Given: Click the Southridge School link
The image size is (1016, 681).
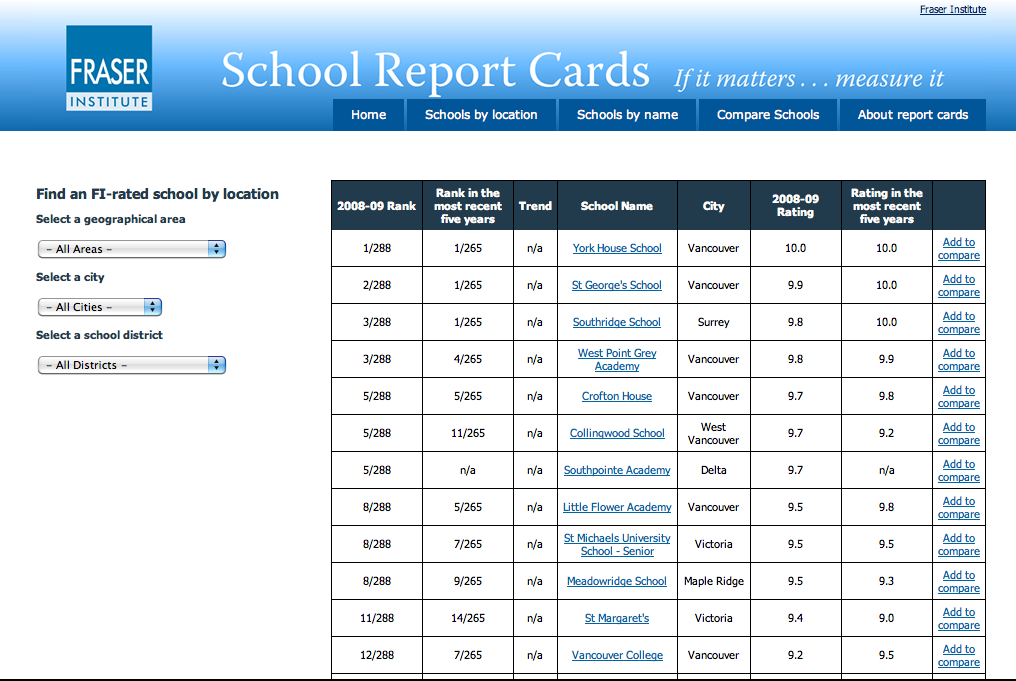Looking at the screenshot, I should (617, 322).
